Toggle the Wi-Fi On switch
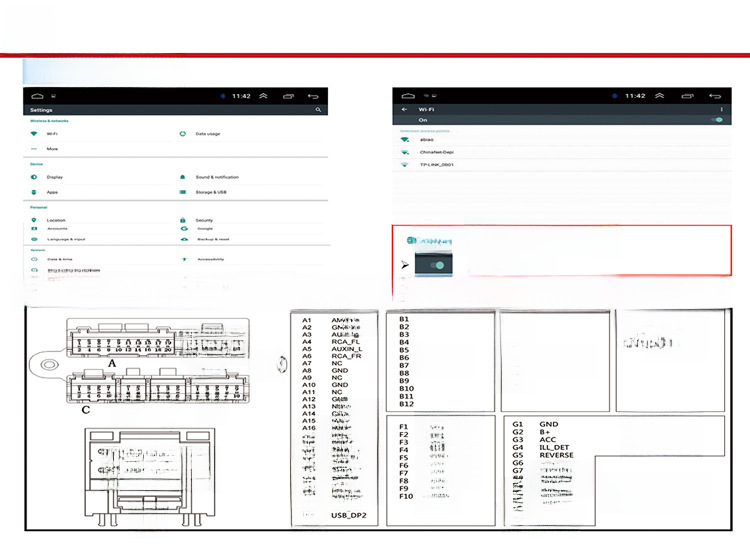Viewport: 750px width, 548px height. coord(717,120)
